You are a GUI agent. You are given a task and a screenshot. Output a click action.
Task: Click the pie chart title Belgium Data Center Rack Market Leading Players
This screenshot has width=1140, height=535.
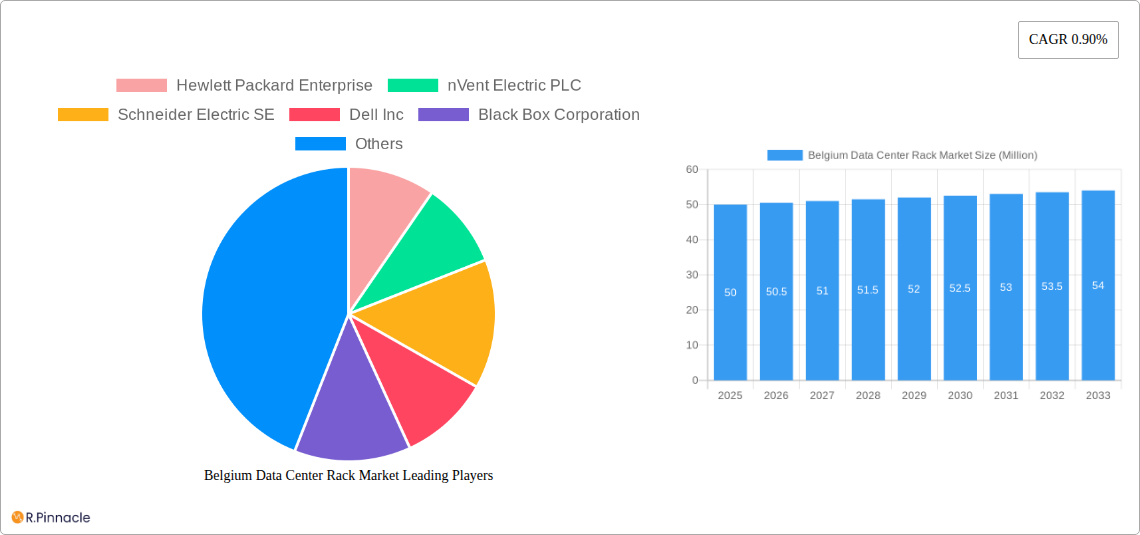pyautogui.click(x=349, y=475)
